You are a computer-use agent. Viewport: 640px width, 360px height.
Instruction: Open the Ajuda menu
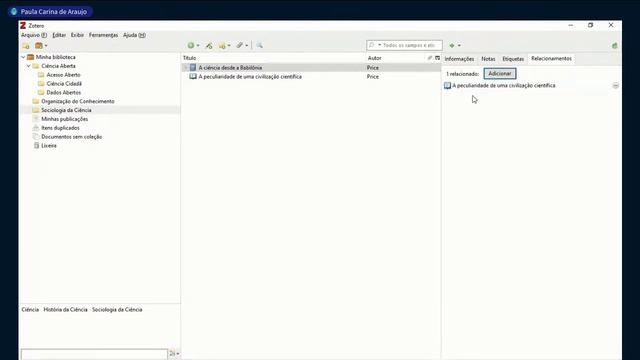coord(134,35)
